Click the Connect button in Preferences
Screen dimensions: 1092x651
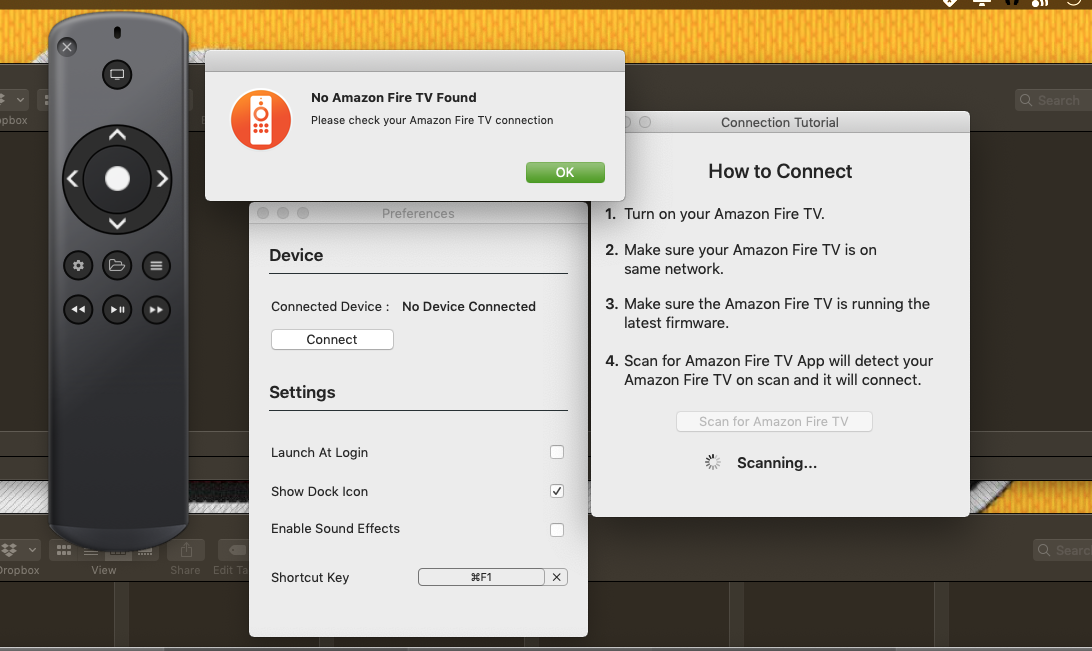332,340
